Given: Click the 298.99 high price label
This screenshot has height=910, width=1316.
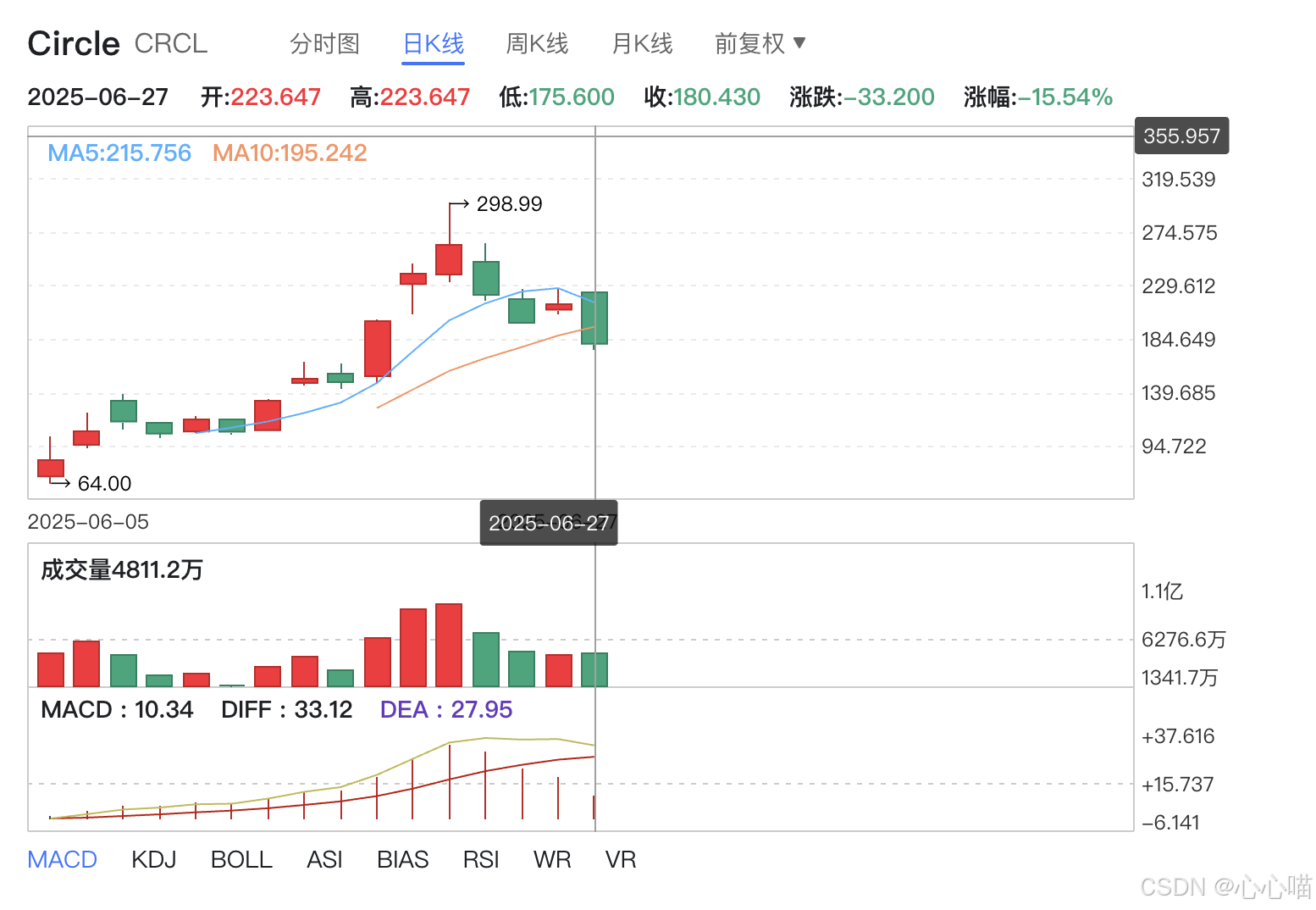Looking at the screenshot, I should pyautogui.click(x=509, y=204).
